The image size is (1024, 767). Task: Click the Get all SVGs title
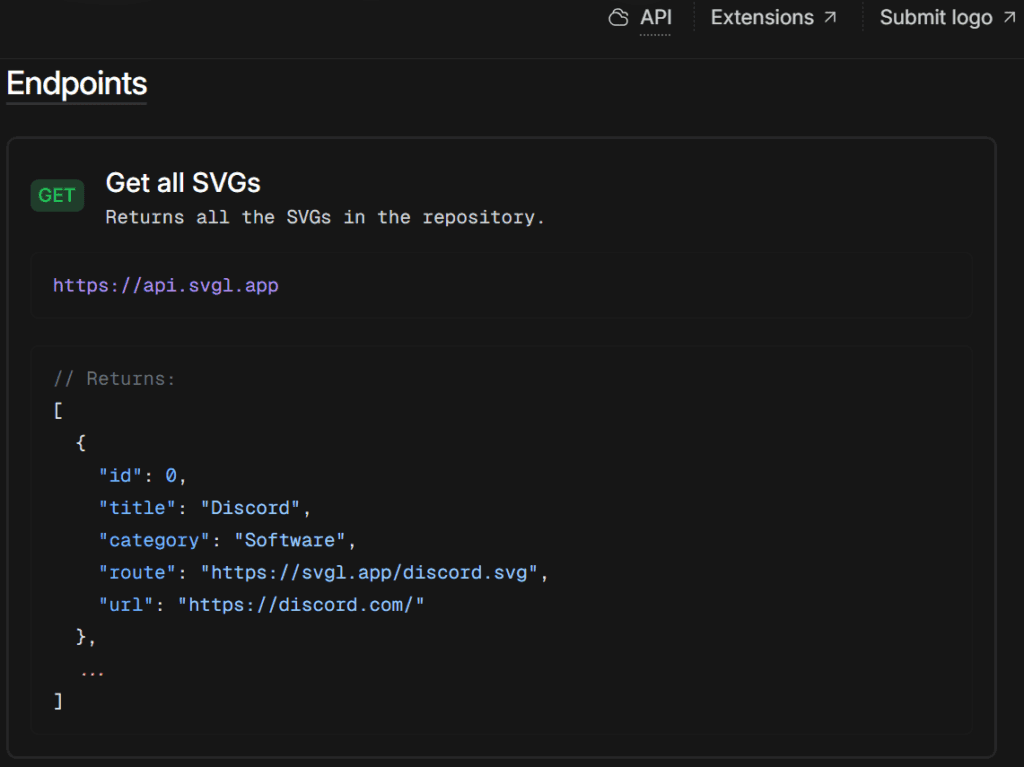pyautogui.click(x=182, y=183)
